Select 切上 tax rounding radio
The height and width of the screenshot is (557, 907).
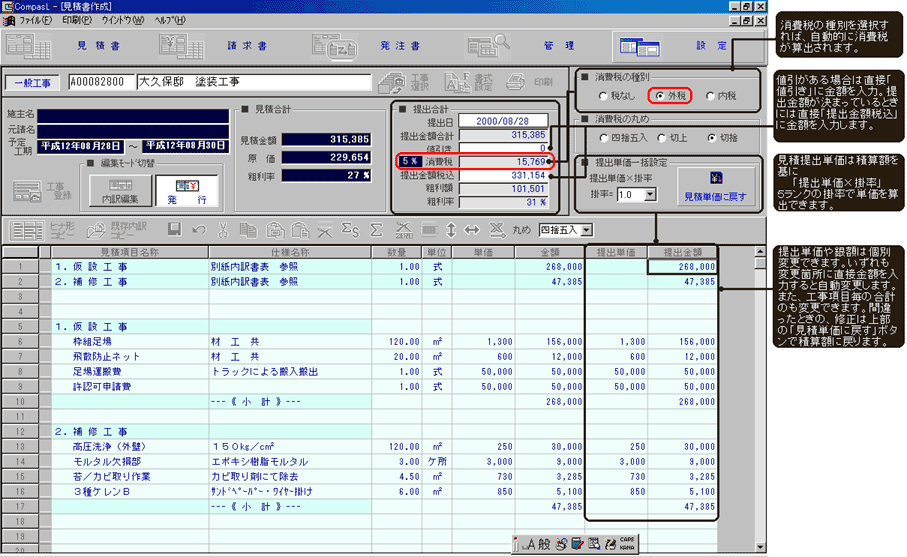tap(662, 138)
